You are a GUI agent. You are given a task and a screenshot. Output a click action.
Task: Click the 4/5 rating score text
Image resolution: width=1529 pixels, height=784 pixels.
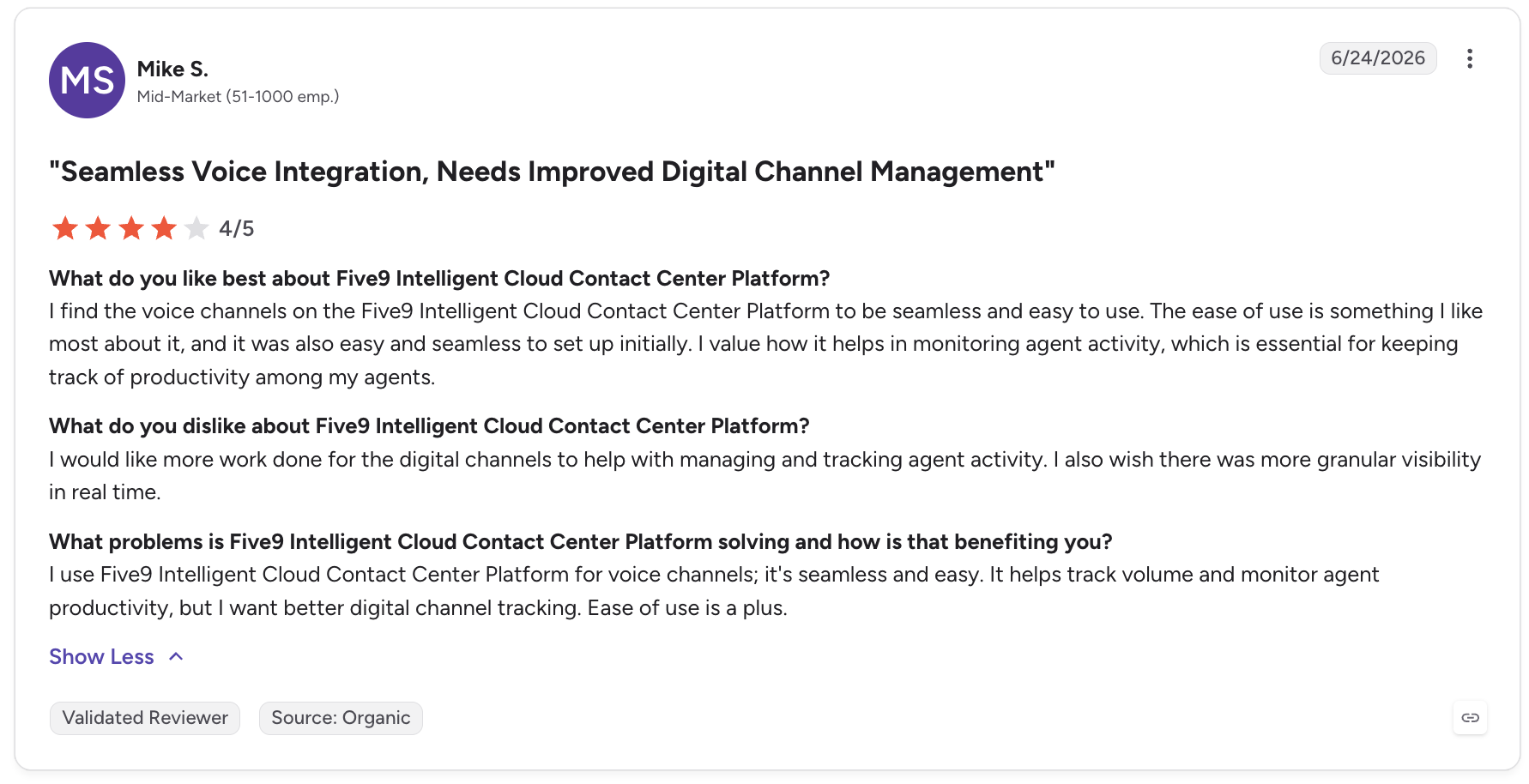[x=236, y=228]
